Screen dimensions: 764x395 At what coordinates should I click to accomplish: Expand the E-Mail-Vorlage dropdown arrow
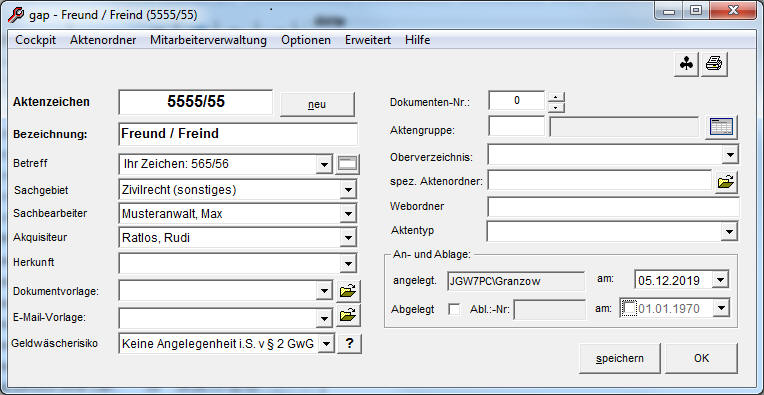(x=324, y=319)
